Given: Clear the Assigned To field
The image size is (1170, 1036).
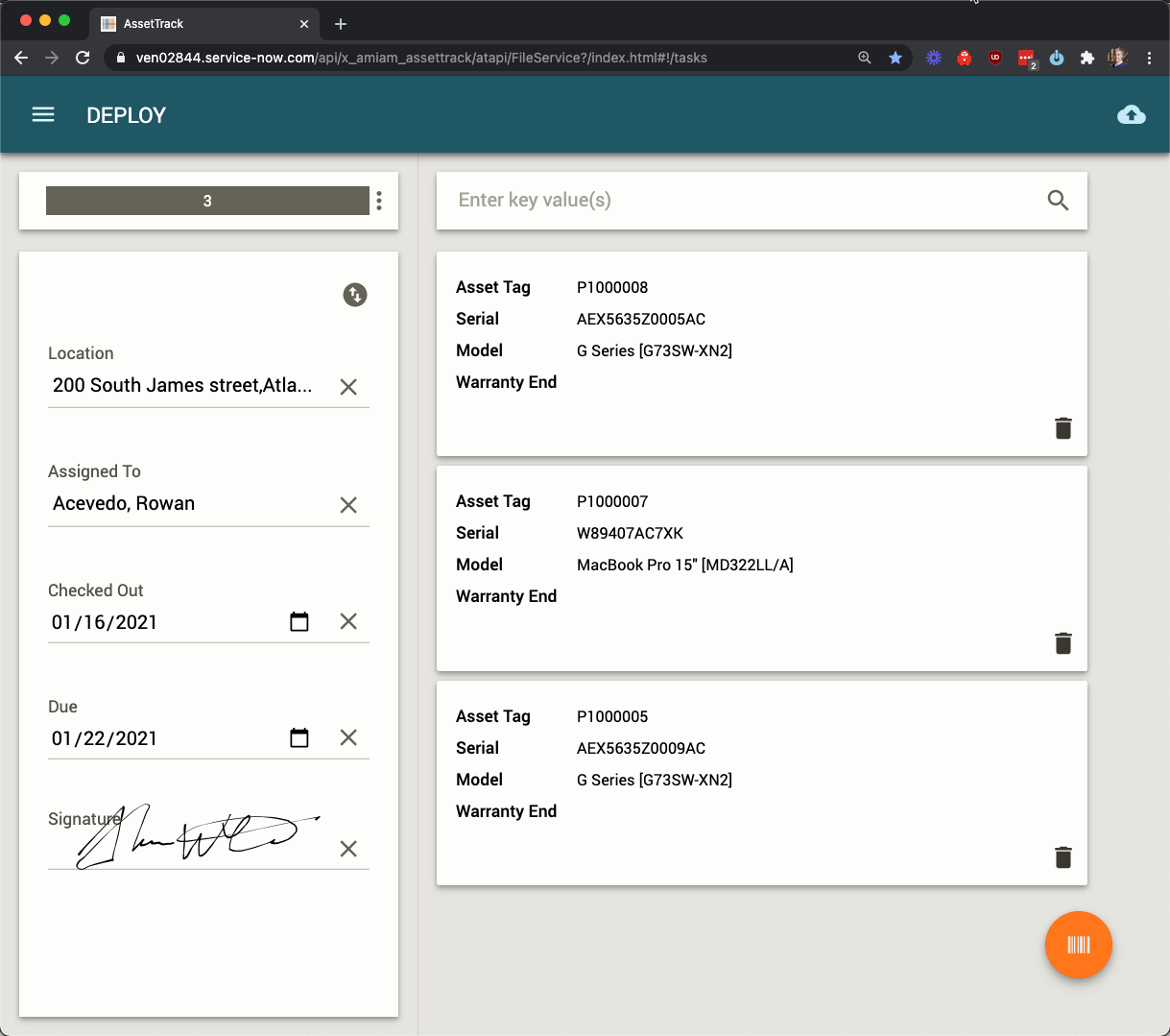Looking at the screenshot, I should point(348,505).
